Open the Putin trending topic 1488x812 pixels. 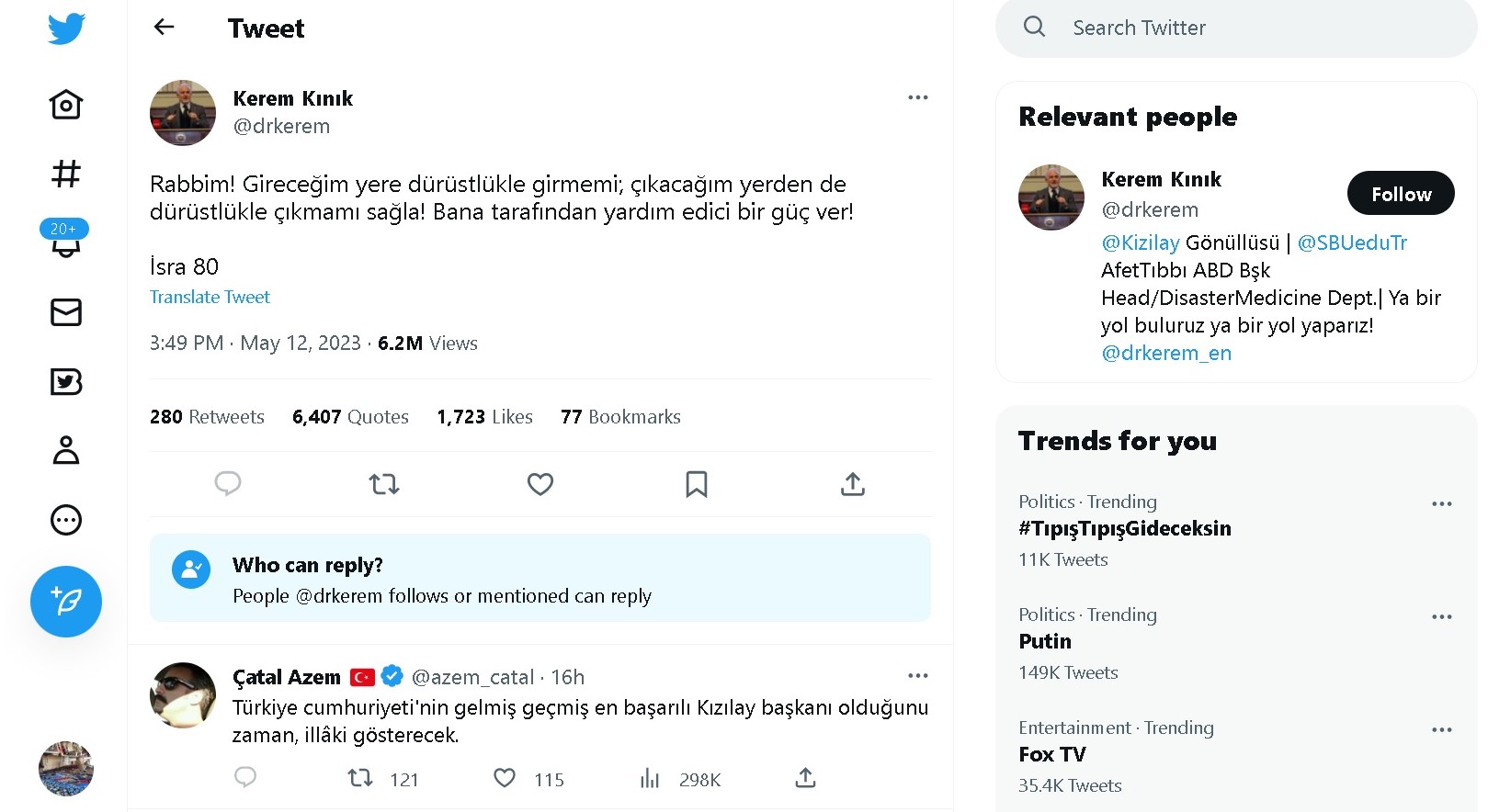tap(1044, 641)
